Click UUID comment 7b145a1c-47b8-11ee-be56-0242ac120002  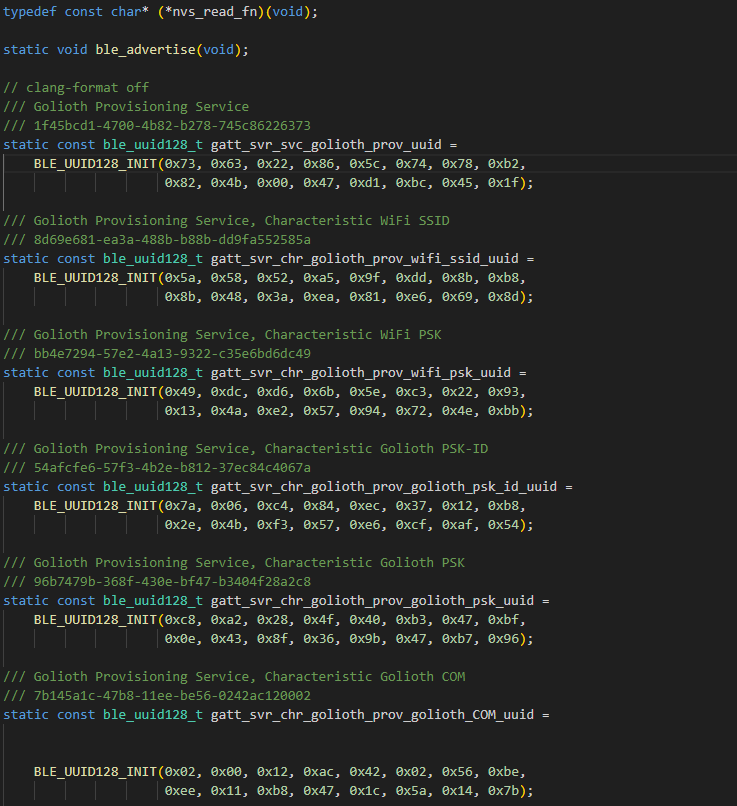[x=157, y=696]
